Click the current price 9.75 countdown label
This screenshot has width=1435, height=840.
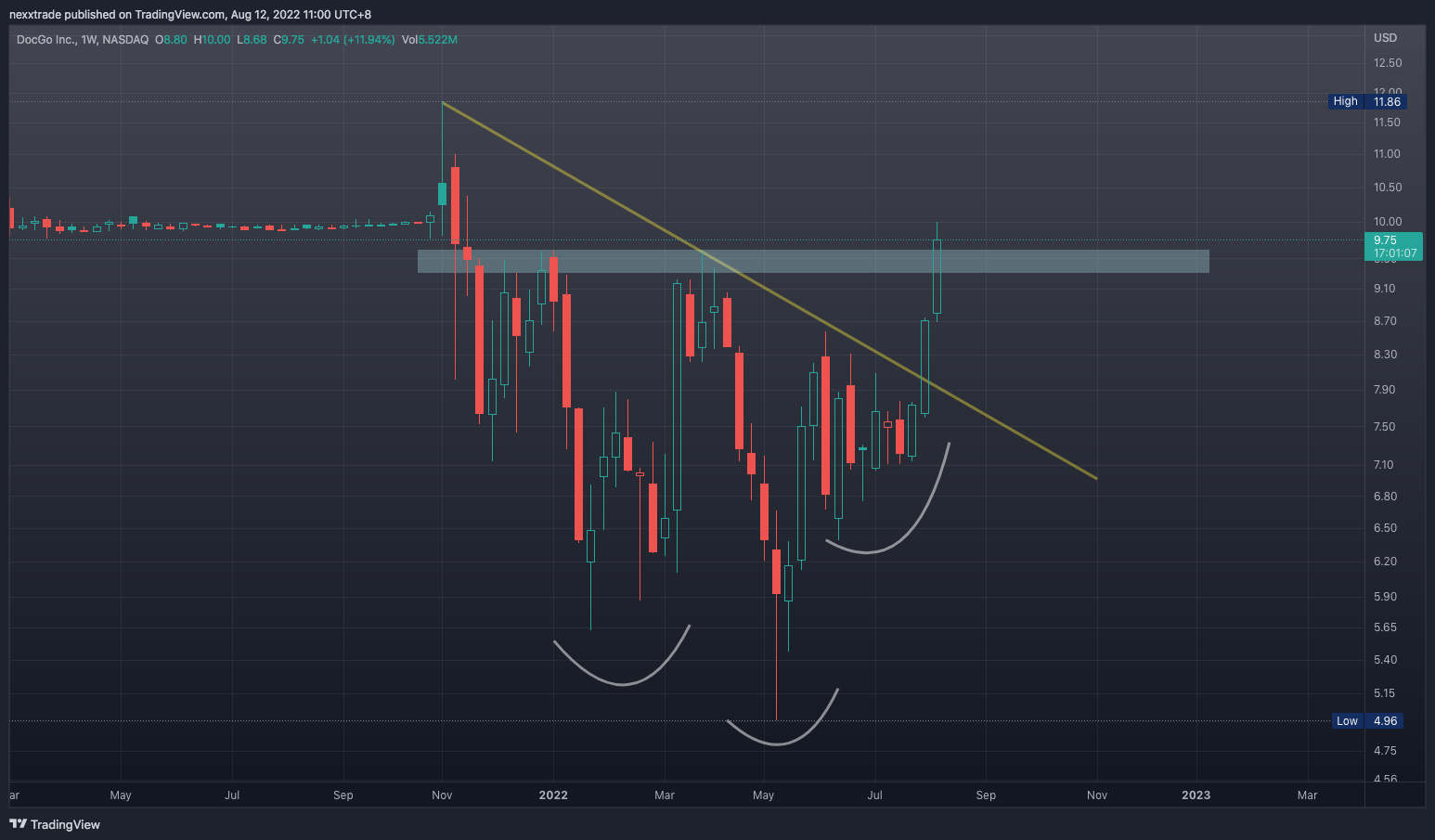point(1395,246)
